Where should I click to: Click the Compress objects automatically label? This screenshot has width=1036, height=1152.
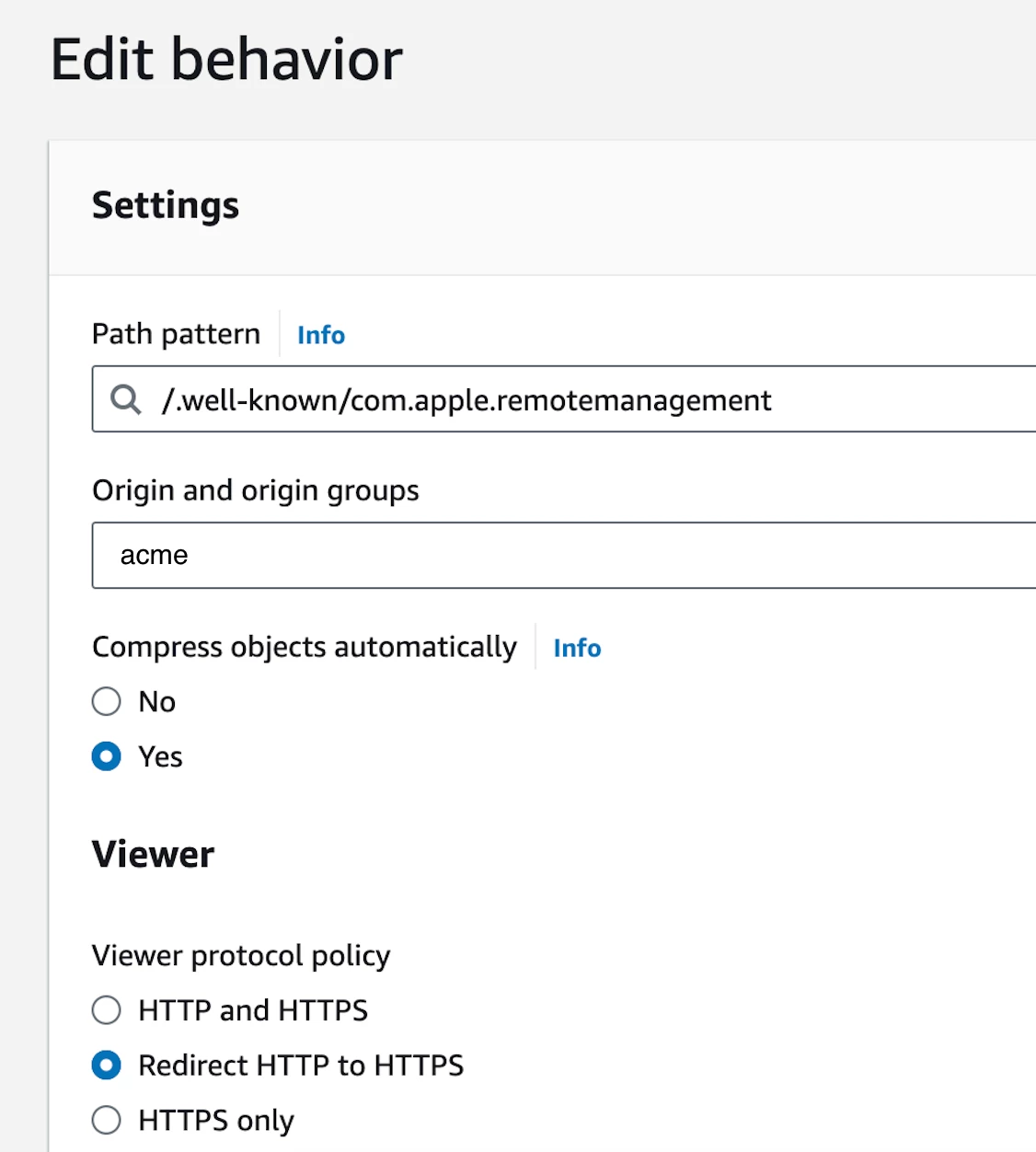click(305, 647)
